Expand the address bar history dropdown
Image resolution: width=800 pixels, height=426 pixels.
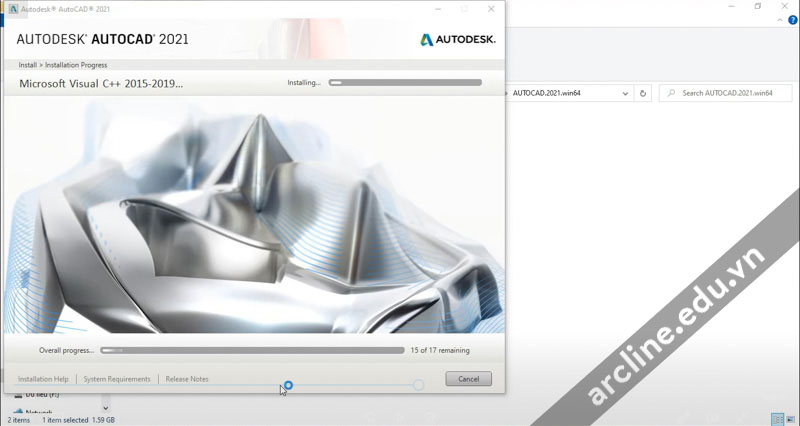[x=625, y=93]
